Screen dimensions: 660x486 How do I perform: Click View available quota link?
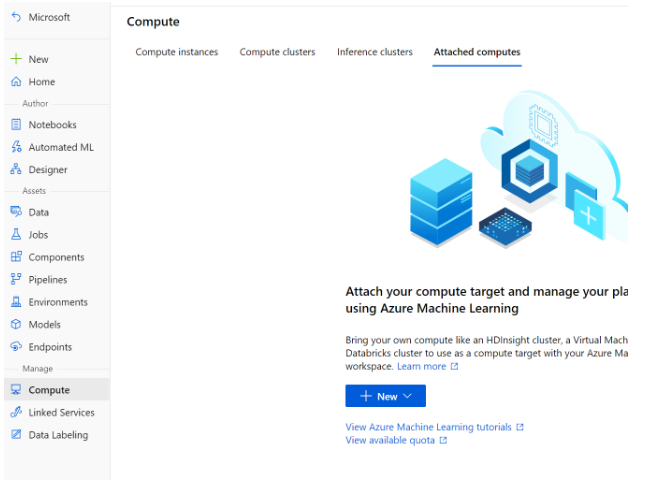coord(390,440)
